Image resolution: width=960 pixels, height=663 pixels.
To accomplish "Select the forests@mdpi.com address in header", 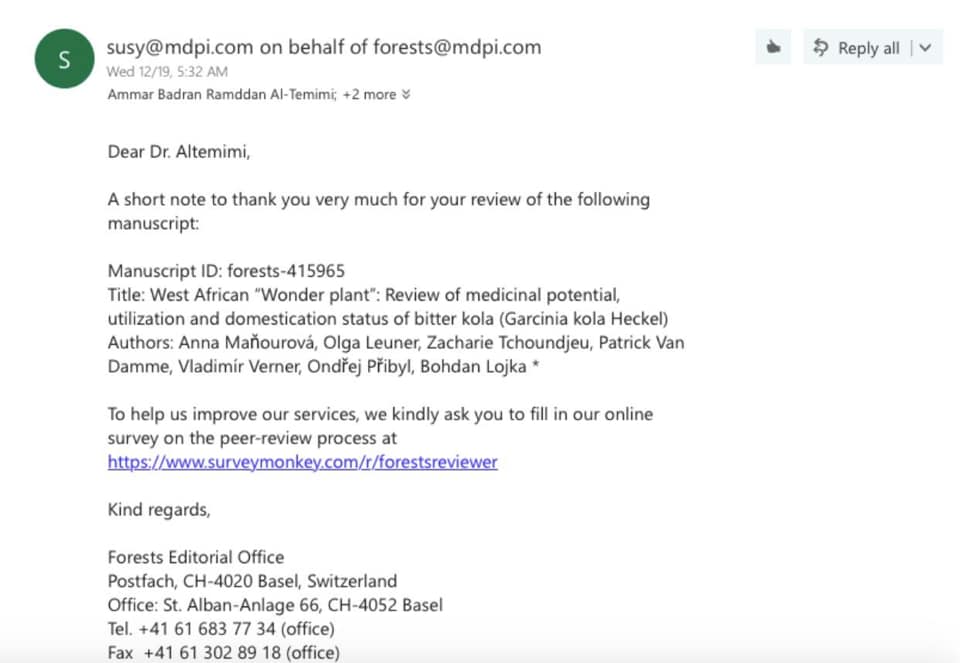I will coord(457,47).
